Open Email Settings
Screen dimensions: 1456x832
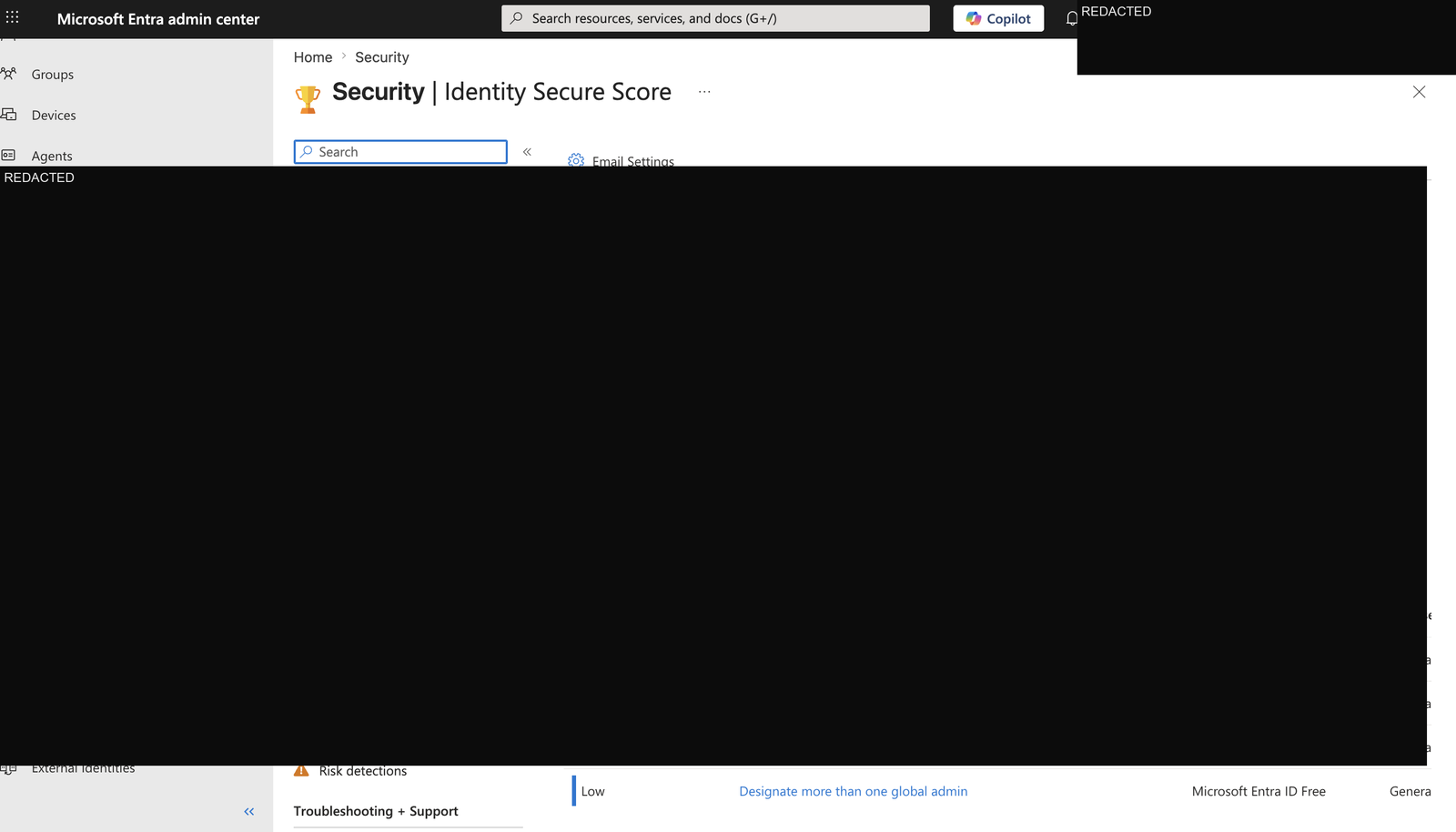[x=633, y=161]
